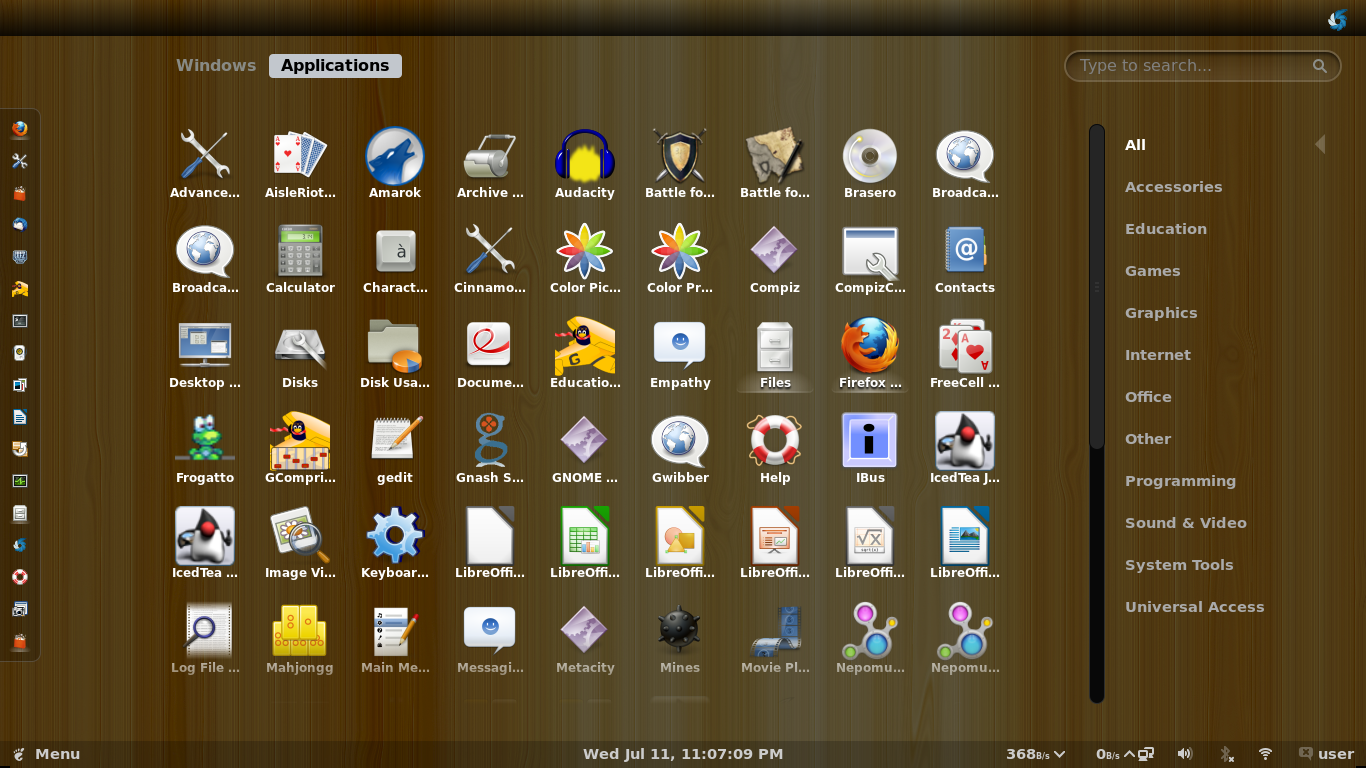Open Firefox from the left dock
Viewport: 1366px width, 768px height.
click(x=21, y=128)
